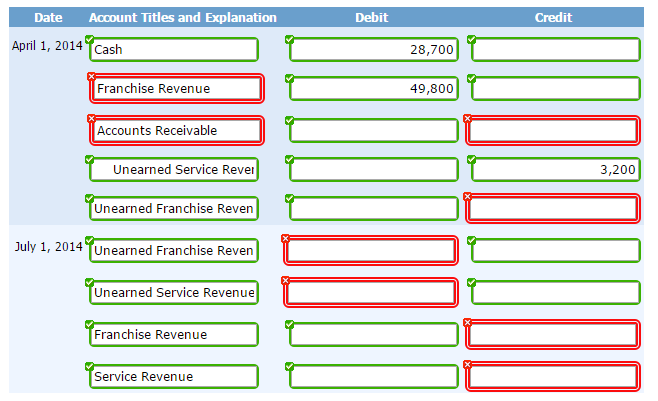The width and height of the screenshot is (658, 401).
Task: Select July Franchise Revenue red credit field
Action: pos(553,334)
